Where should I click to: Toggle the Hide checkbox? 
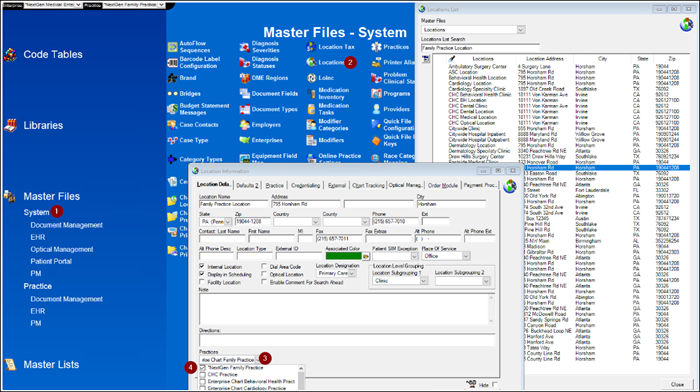pos(495,384)
